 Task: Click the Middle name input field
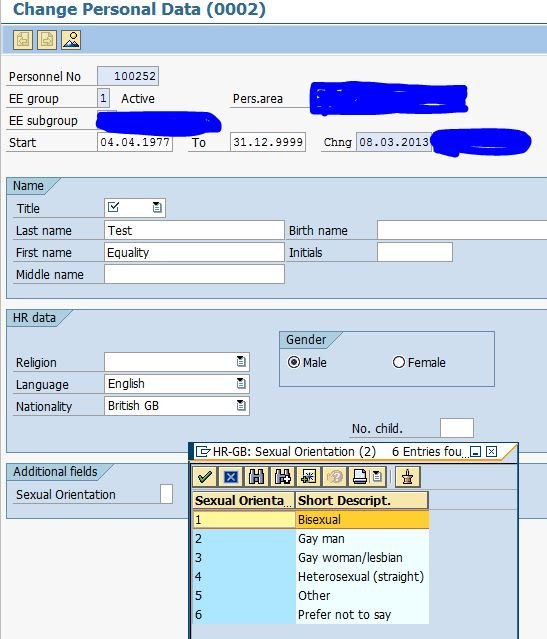(194, 274)
